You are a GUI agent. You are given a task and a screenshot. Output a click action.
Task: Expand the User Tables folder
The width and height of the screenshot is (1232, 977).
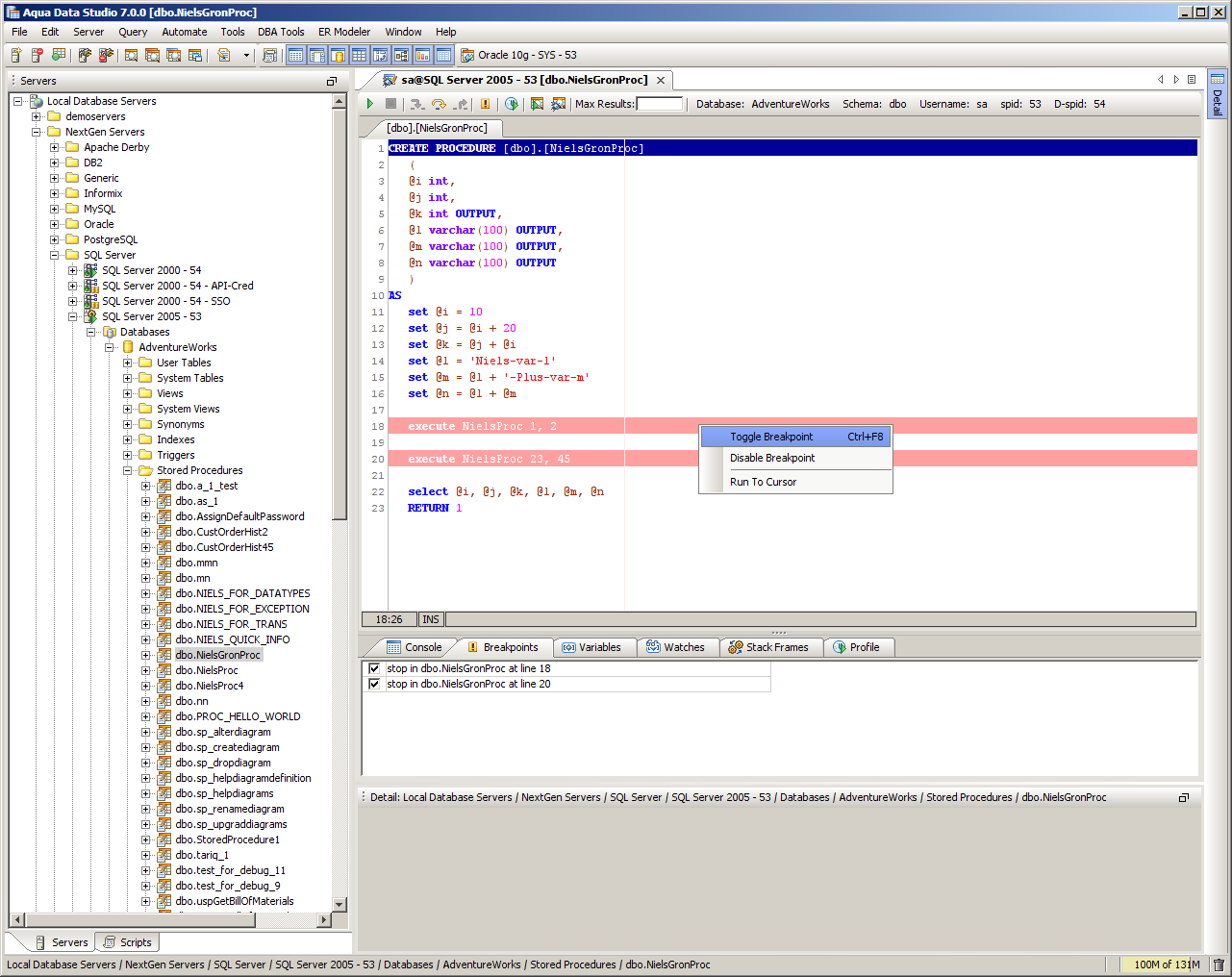(x=128, y=363)
